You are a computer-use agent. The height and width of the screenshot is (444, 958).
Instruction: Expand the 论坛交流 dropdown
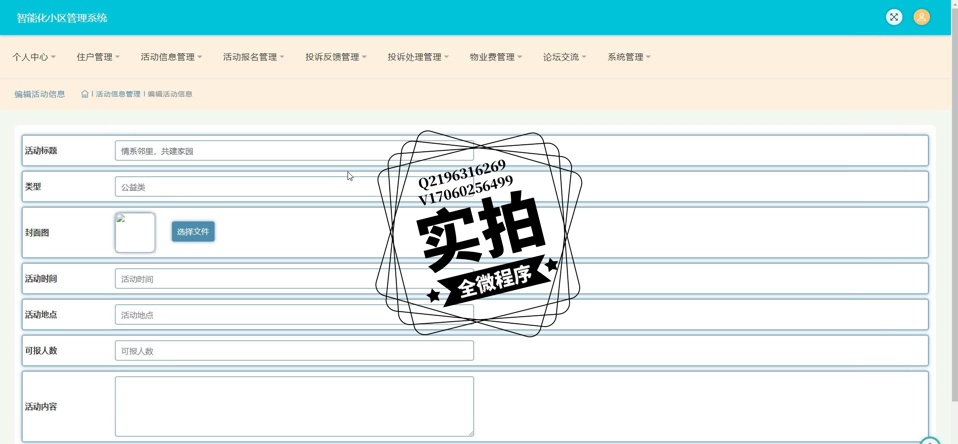[x=565, y=57]
